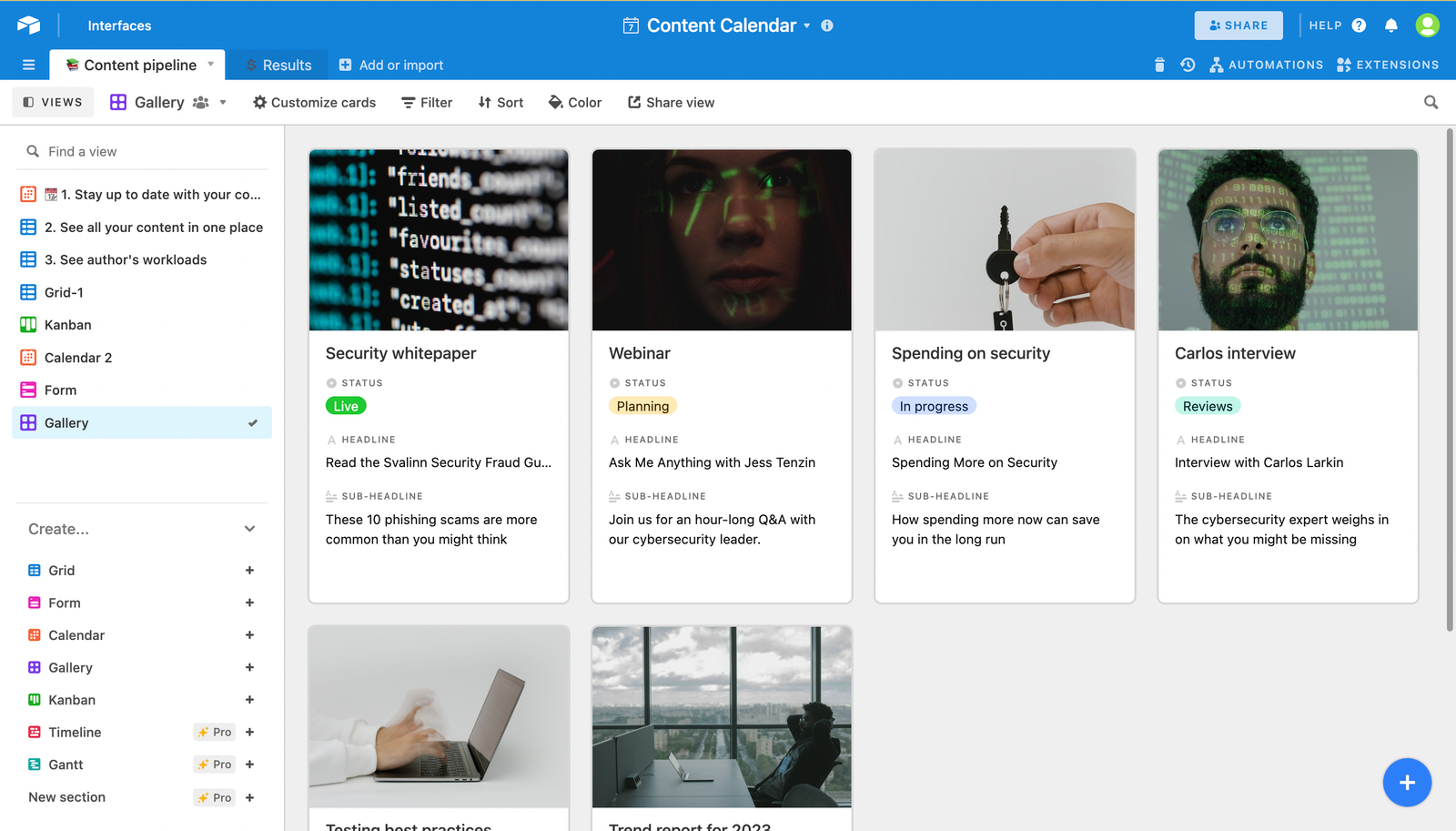Screen dimensions: 1456x831
Task: Click Add or import
Action: (391, 65)
